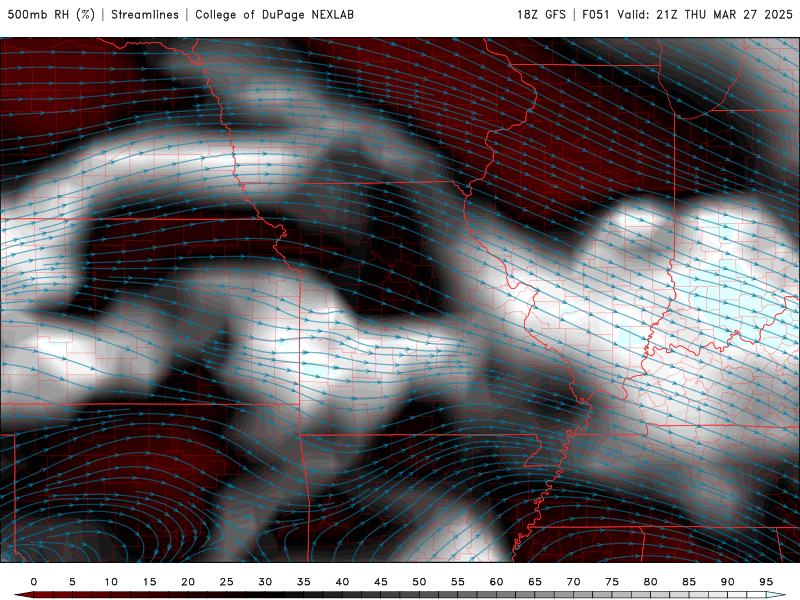Select the '18Z GFS' model run label
This screenshot has height=600, width=800.
pos(541,15)
